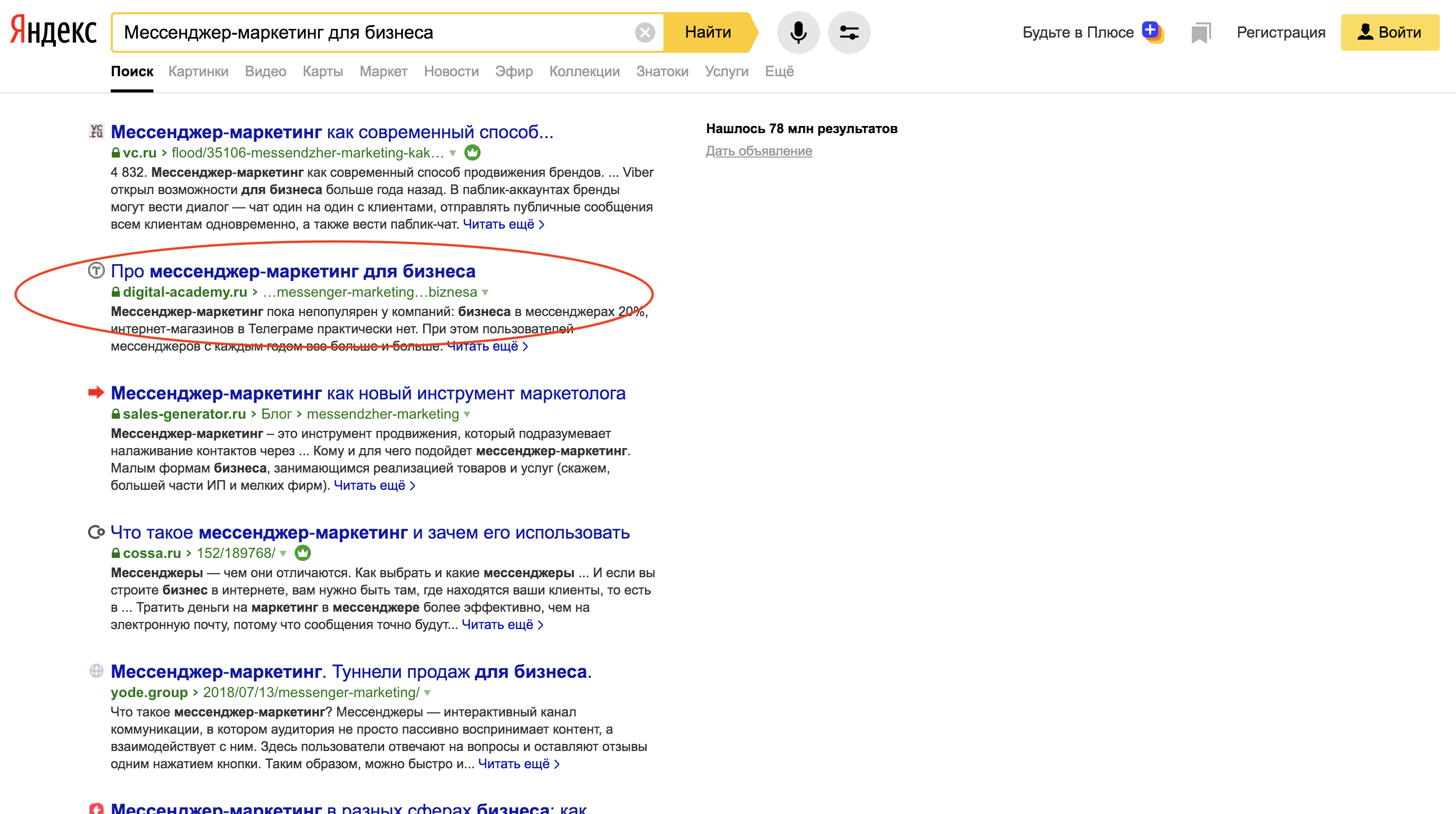
Task: Expand dropdown arrow beside sales-generator.ru URL
Action: [x=467, y=414]
